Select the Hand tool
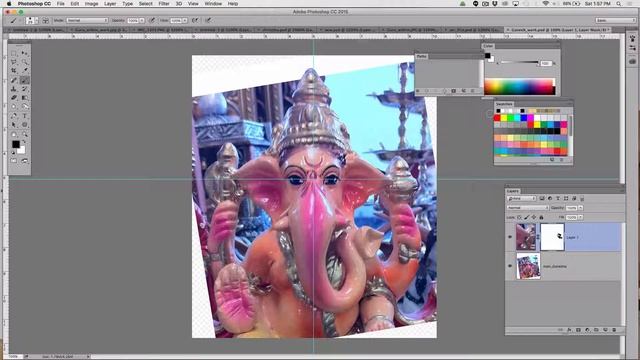The width and height of the screenshot is (640, 360). 14,134
